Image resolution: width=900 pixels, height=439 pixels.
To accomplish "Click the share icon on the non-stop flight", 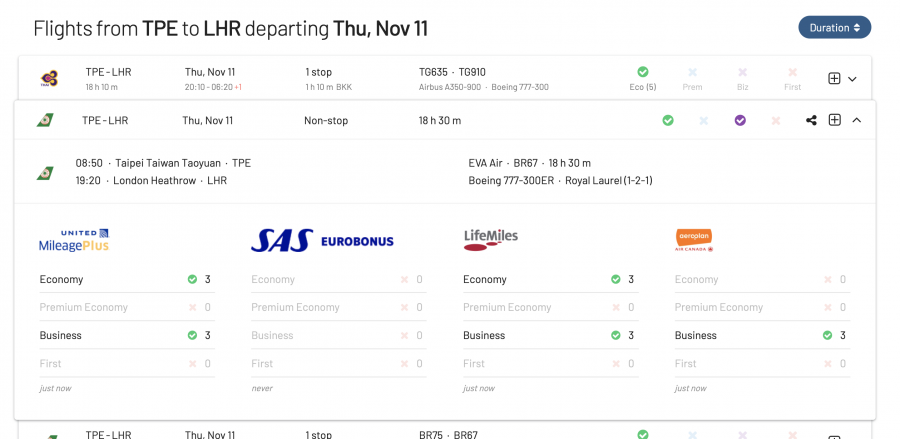I will click(811, 120).
